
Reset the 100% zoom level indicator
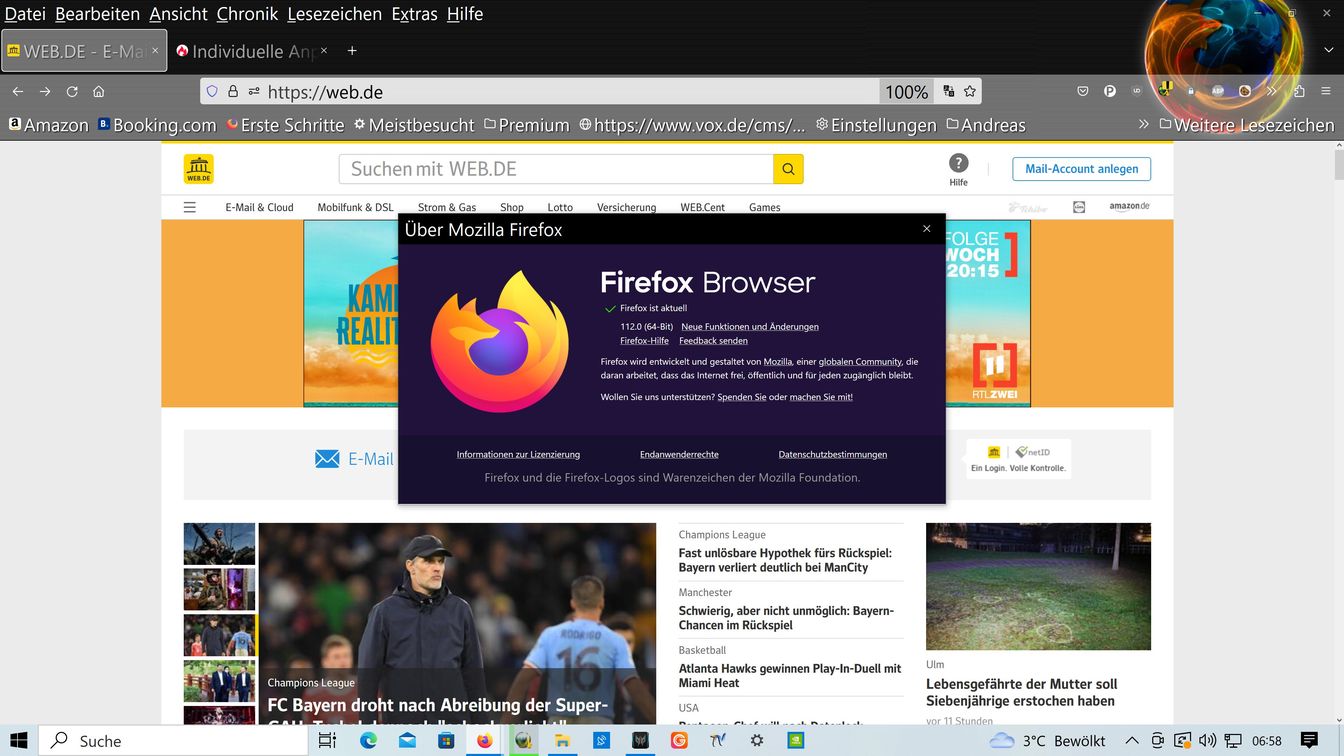[906, 91]
